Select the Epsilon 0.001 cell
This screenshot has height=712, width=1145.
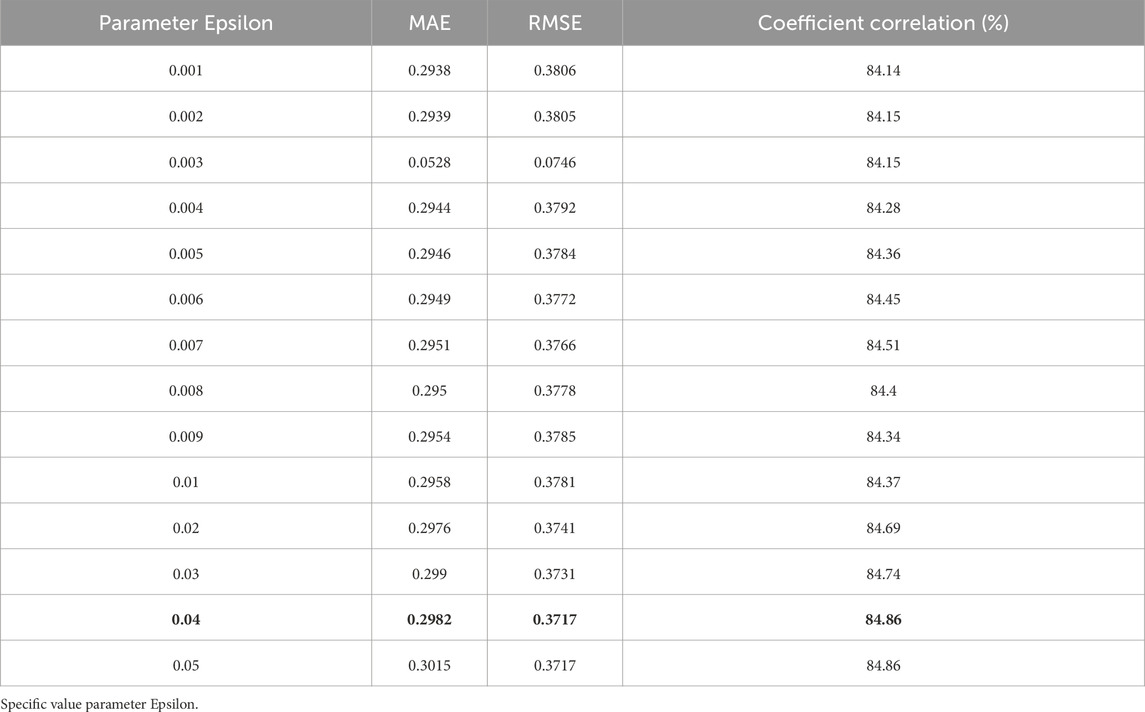pos(185,71)
